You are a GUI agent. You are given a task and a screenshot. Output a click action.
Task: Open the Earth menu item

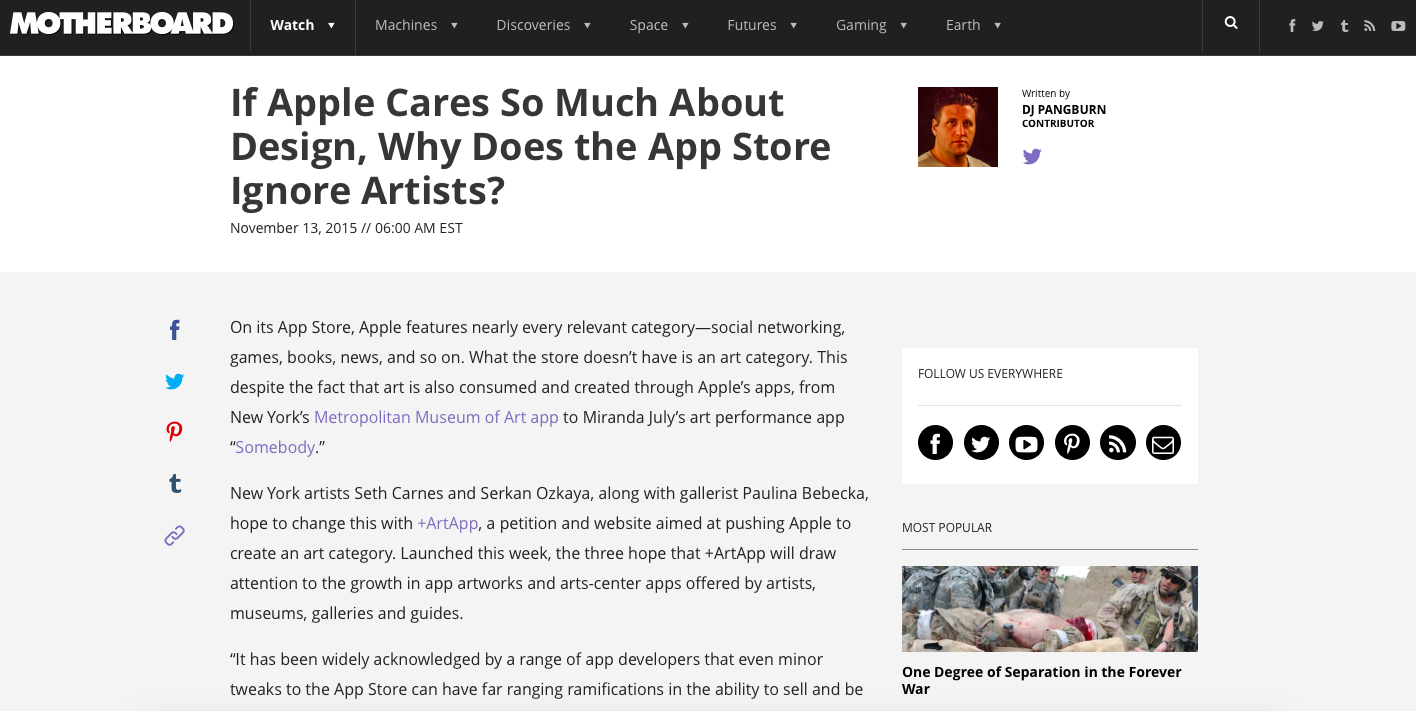(963, 25)
